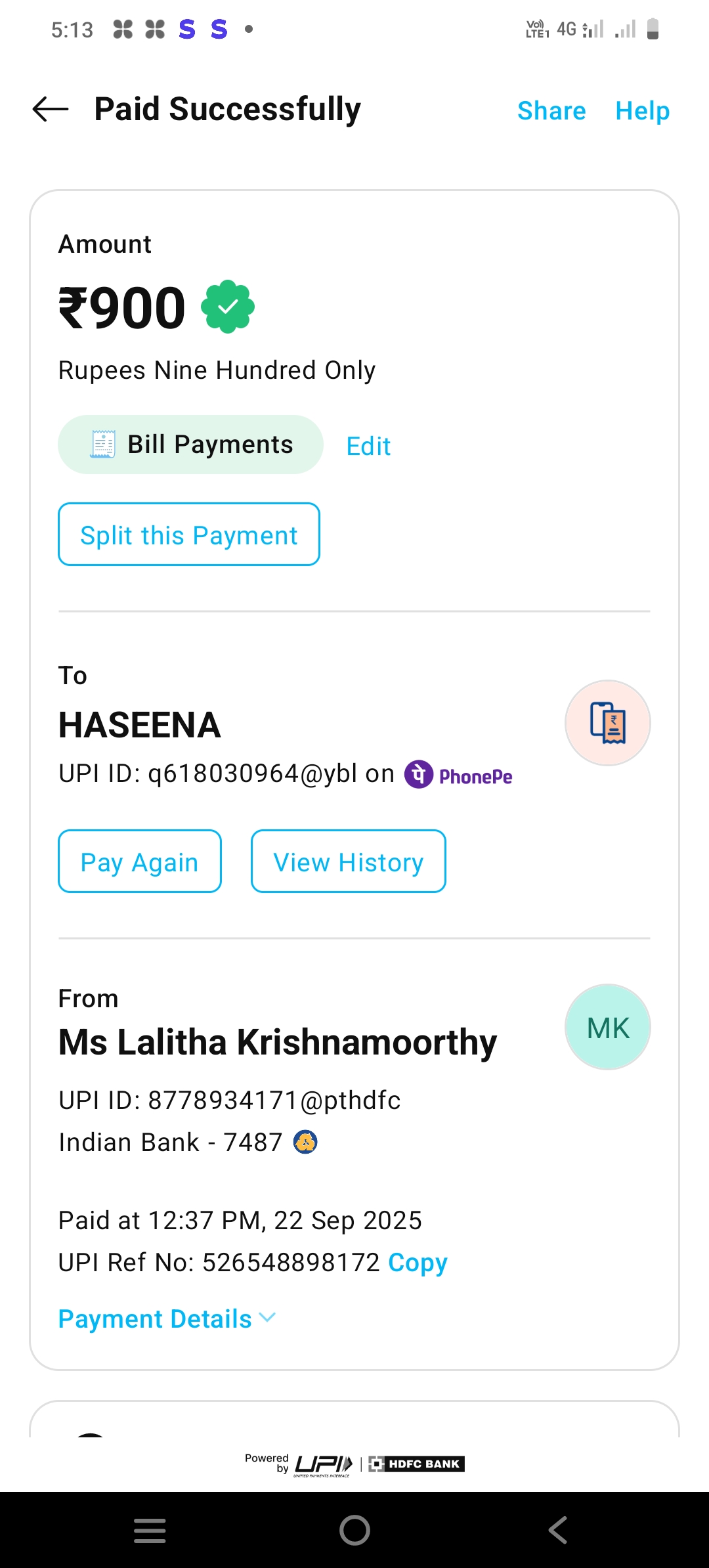Viewport: 709px width, 1568px height.
Task: Tap the Bill Payments category chip
Action: coord(190,445)
